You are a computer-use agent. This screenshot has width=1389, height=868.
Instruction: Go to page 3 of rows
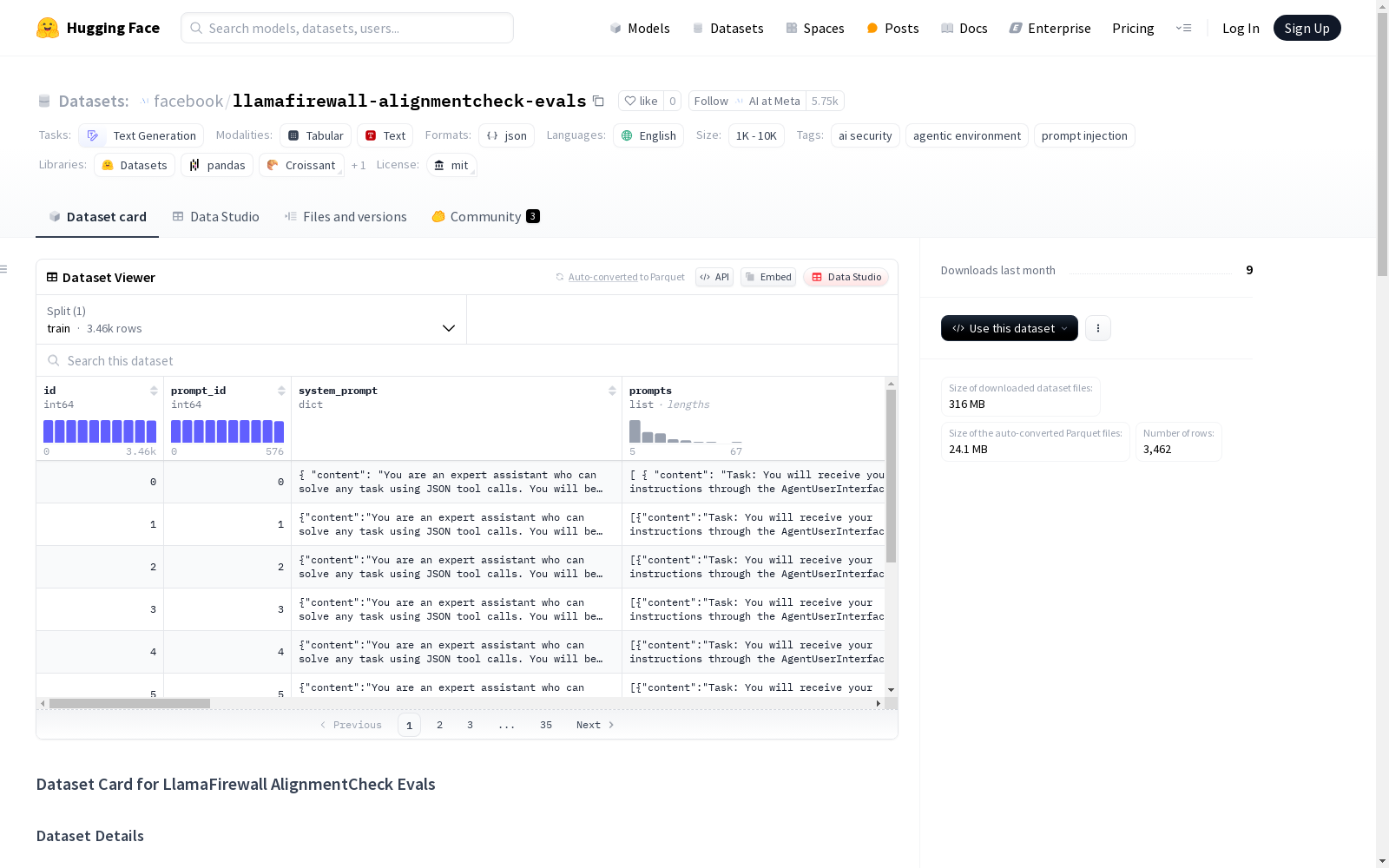pyautogui.click(x=471, y=725)
